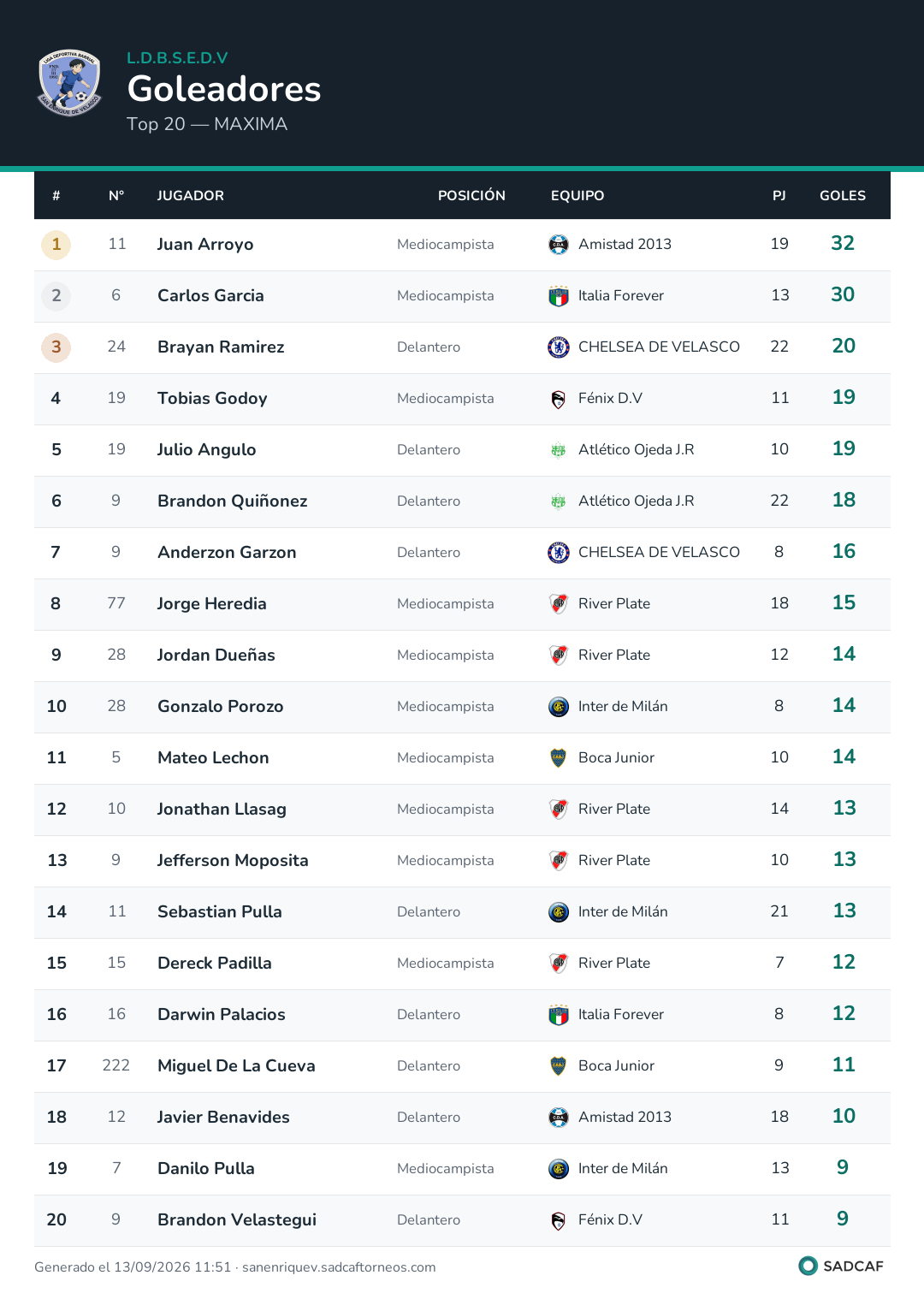The width and height of the screenshot is (924, 1311).
Task: Select the GOLES column header
Action: (843, 196)
